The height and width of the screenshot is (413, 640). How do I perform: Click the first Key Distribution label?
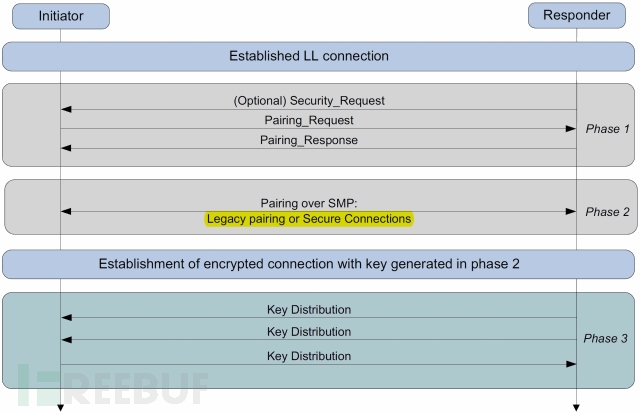click(x=309, y=310)
